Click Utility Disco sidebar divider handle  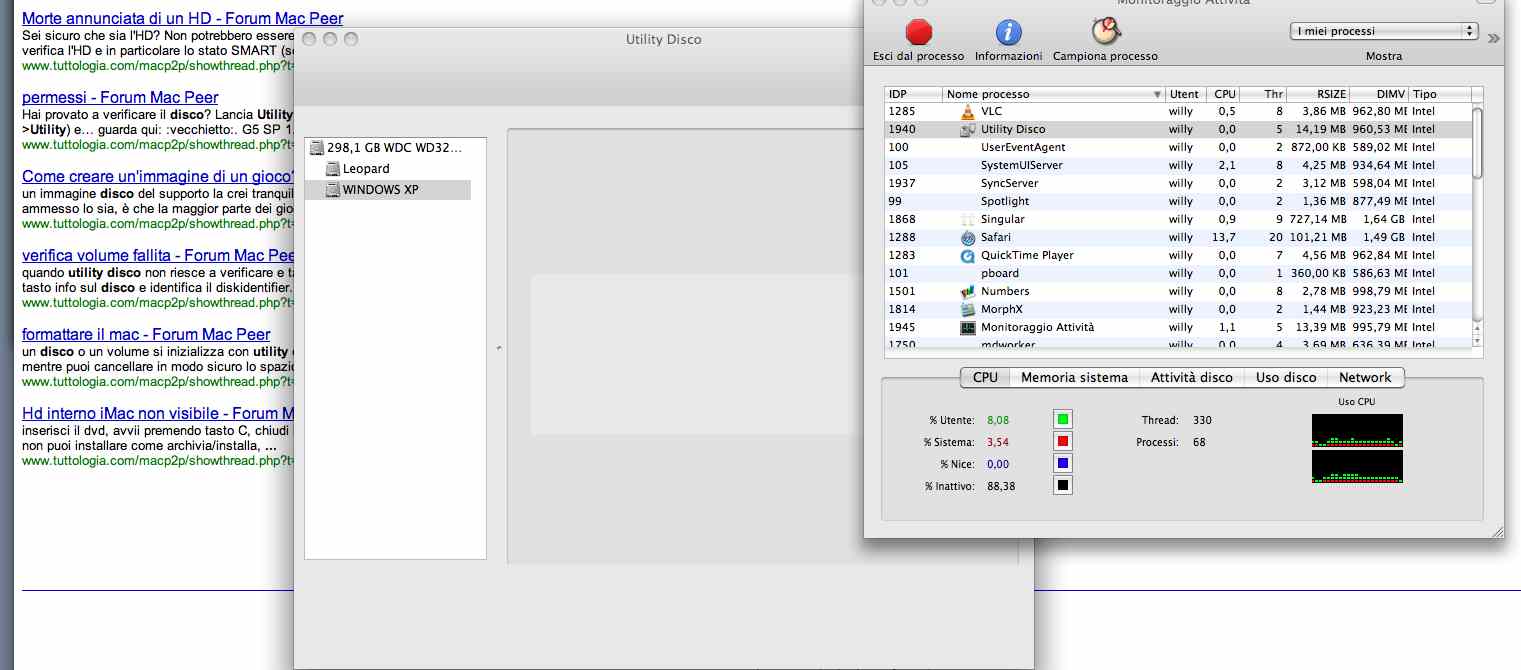(497, 347)
